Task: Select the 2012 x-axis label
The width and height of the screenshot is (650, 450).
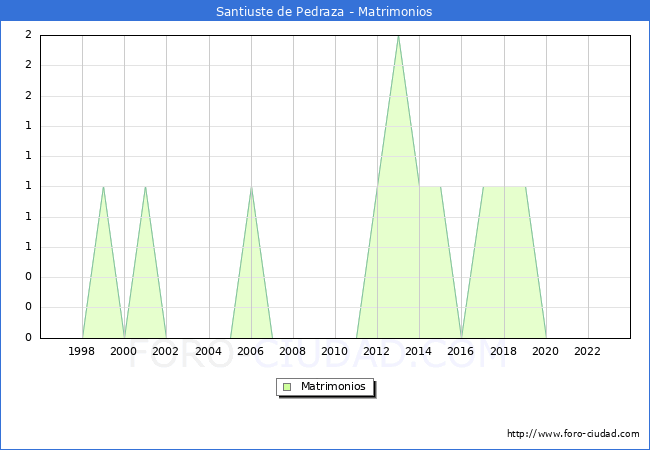Action: [x=376, y=351]
